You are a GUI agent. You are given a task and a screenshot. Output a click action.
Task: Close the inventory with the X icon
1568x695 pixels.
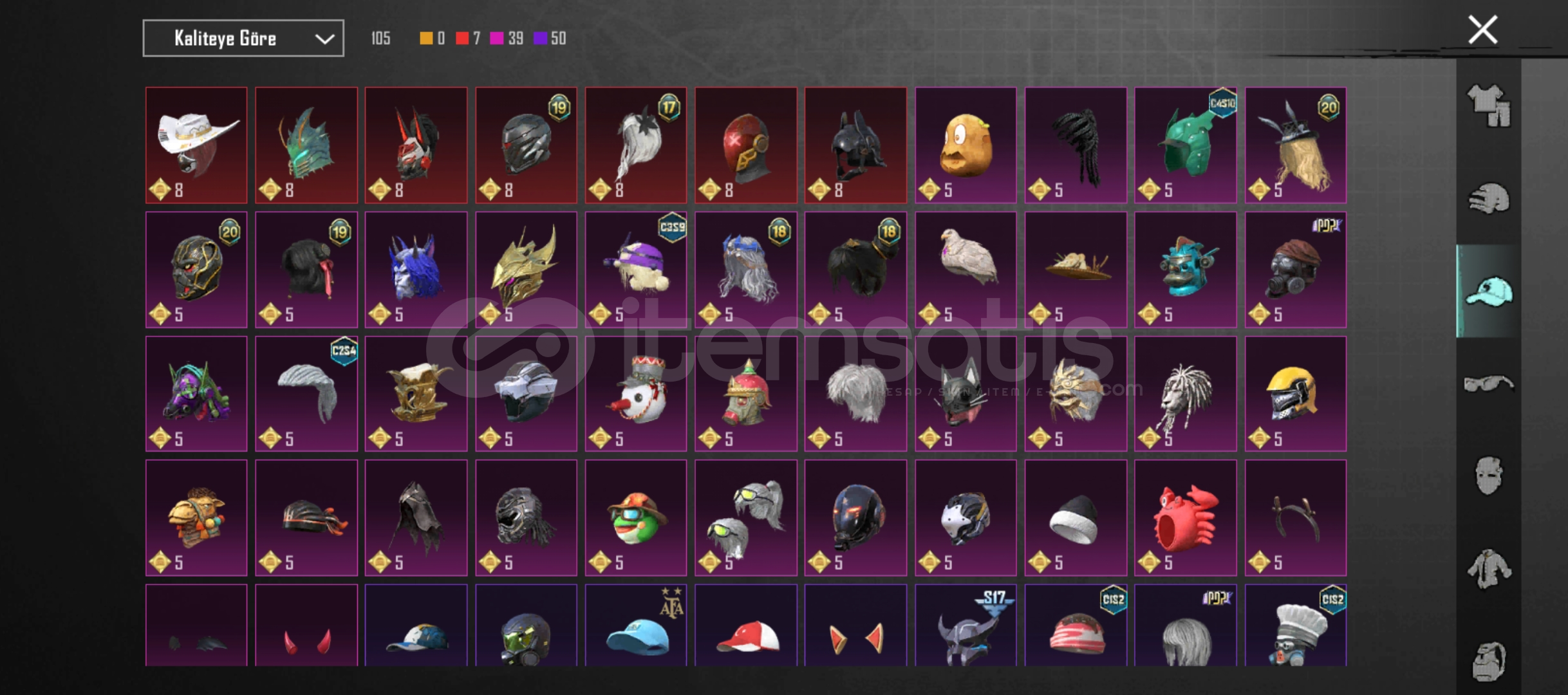coord(1482,30)
